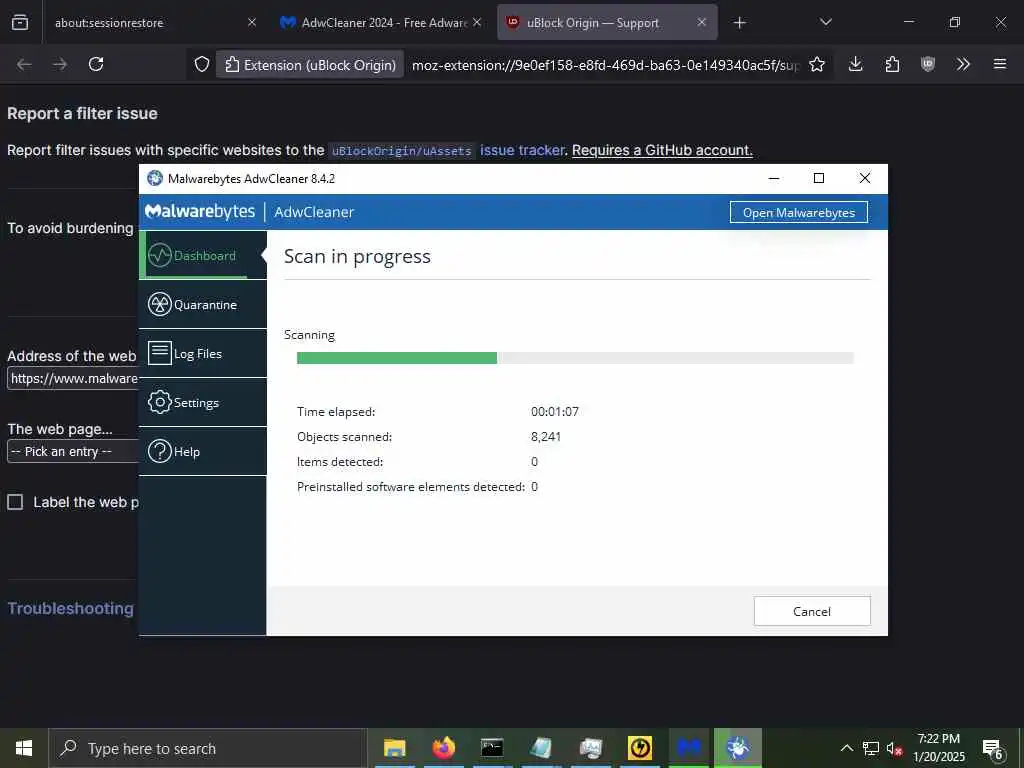The image size is (1024, 768).
Task: Click the Troubleshooting heading
Action: click(71, 608)
